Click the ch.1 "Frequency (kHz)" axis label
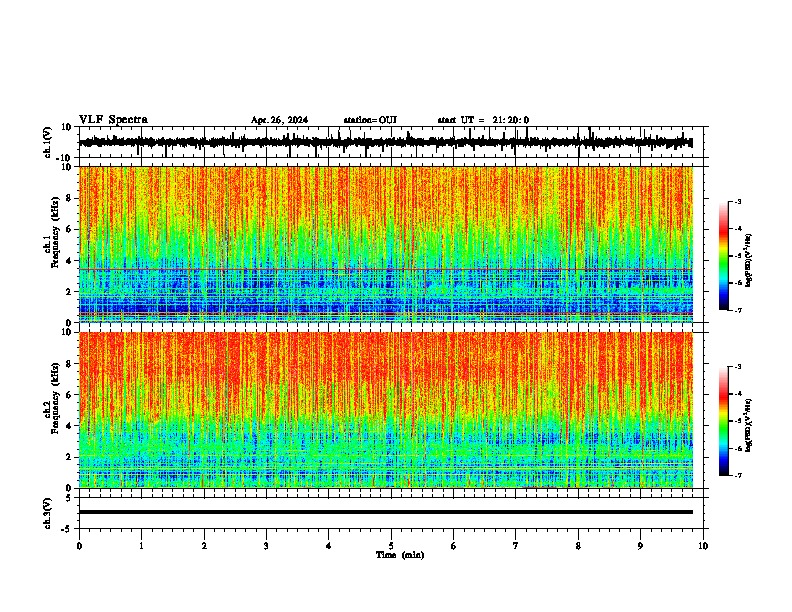 point(56,233)
